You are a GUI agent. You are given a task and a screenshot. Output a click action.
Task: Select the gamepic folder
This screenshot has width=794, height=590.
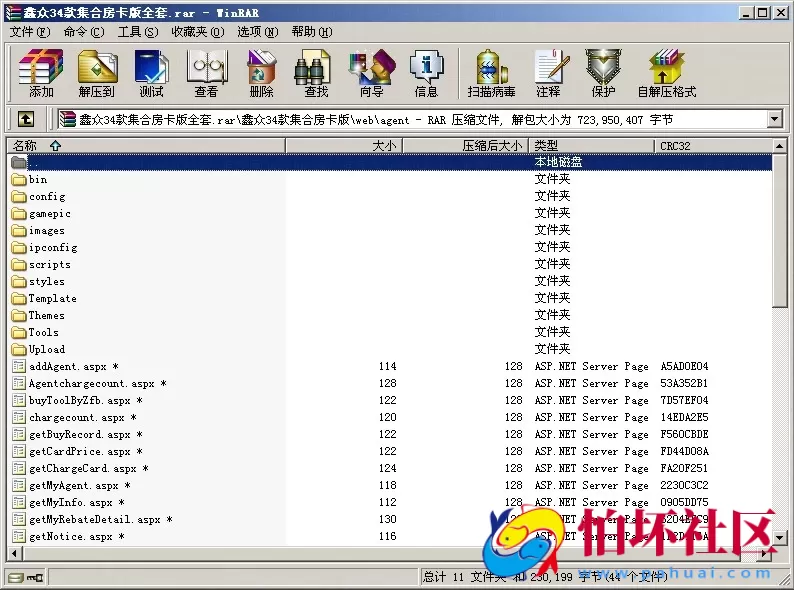(x=41, y=214)
